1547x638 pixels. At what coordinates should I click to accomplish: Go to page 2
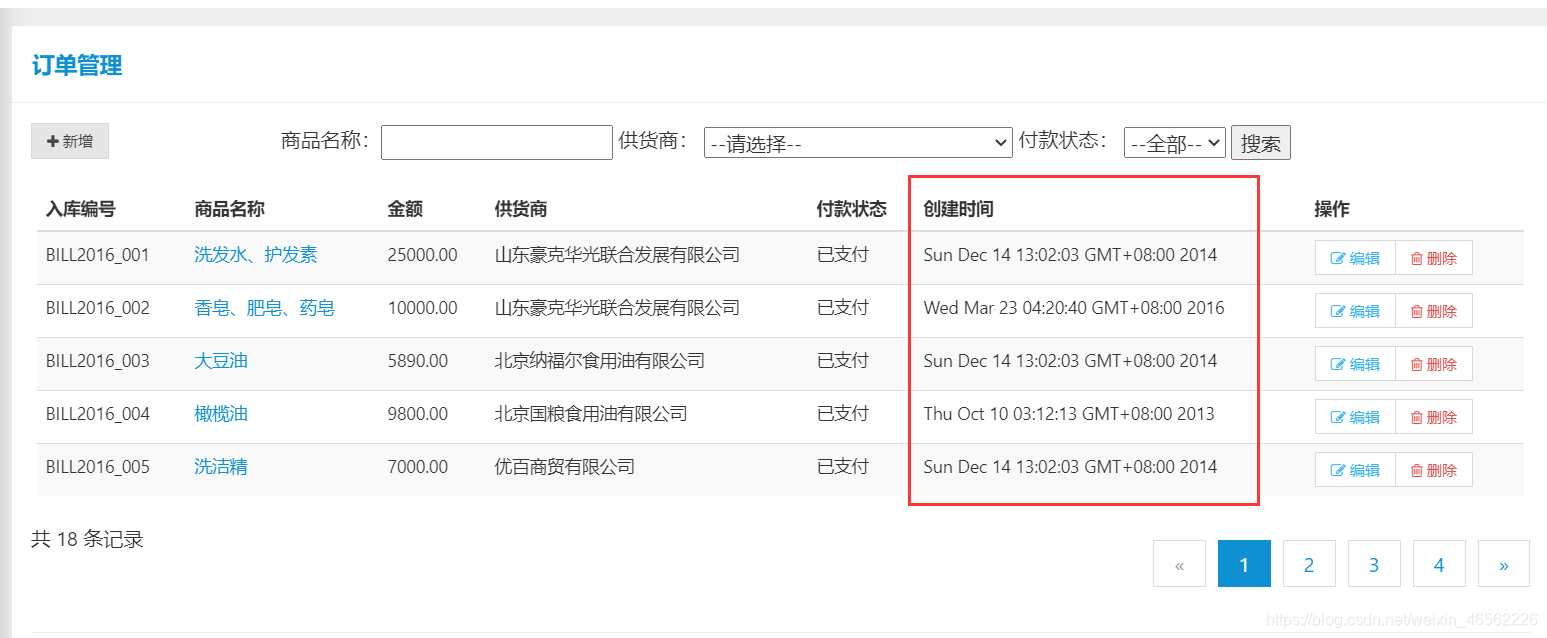1309,564
